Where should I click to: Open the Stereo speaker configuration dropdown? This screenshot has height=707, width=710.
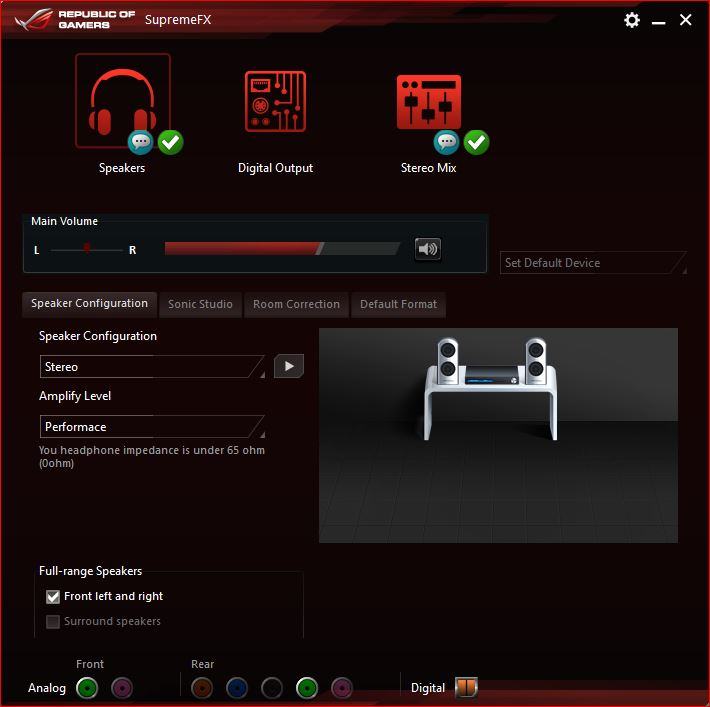(152, 366)
